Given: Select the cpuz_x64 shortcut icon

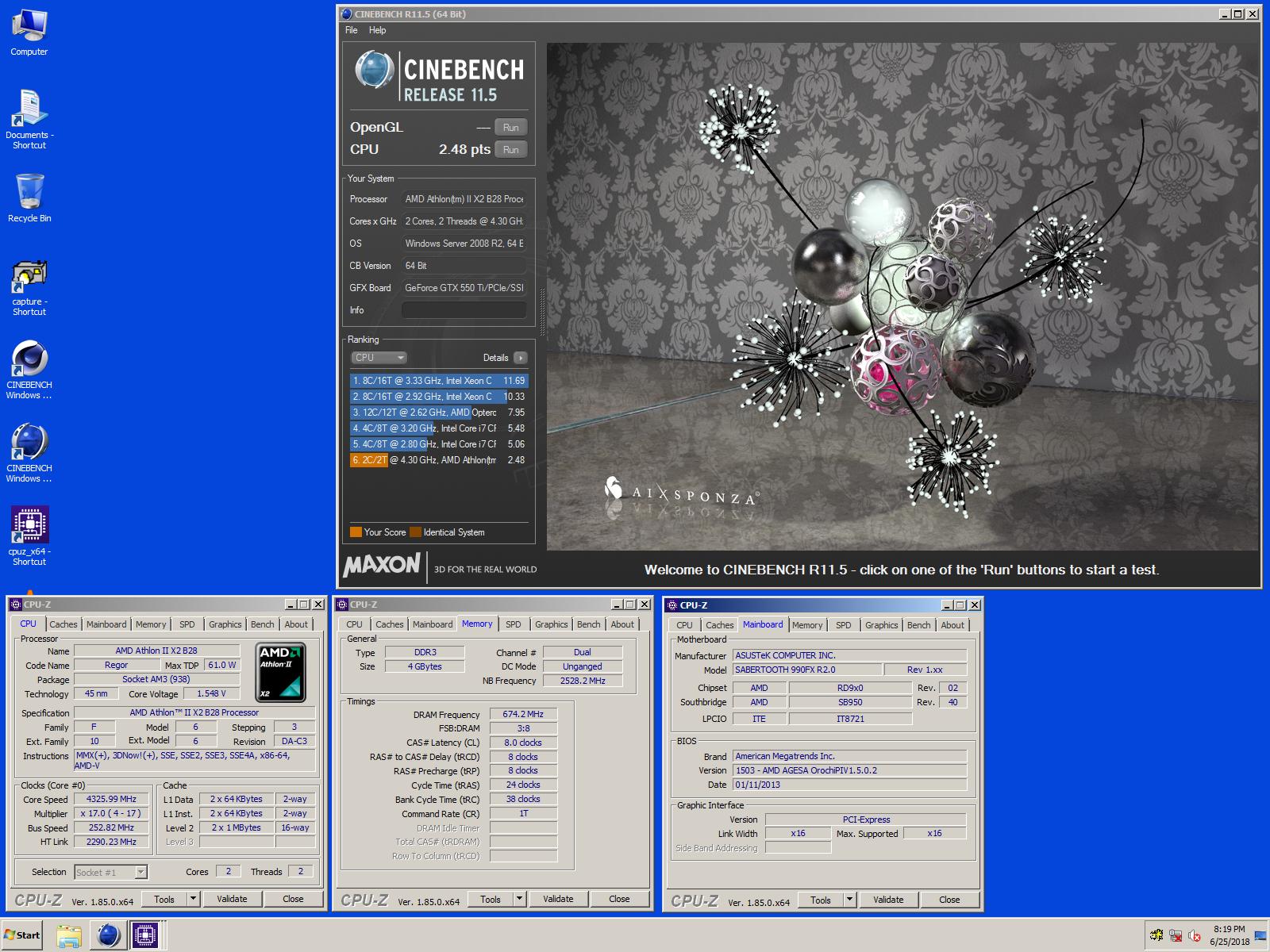Looking at the screenshot, I should point(29,536).
